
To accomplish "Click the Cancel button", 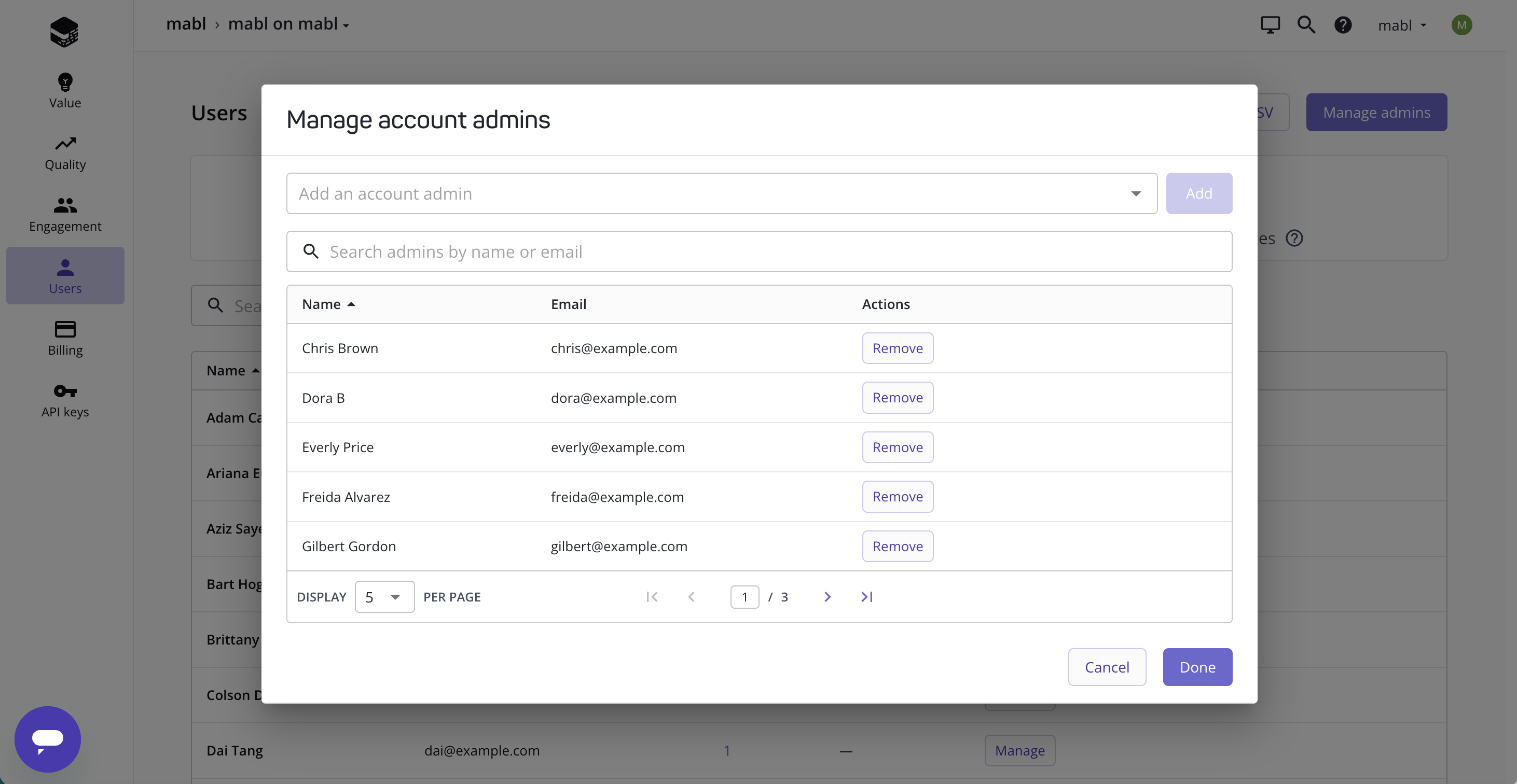I will [1107, 667].
